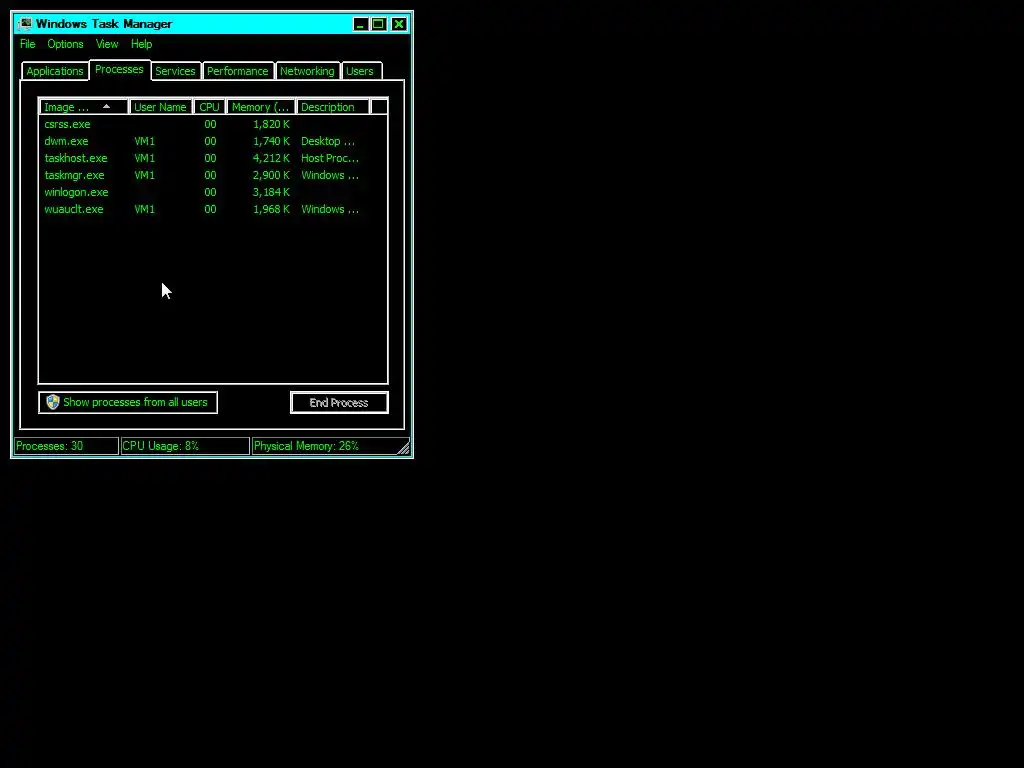1024x768 pixels.
Task: Select the csrss.exe process row
Action: (213, 124)
